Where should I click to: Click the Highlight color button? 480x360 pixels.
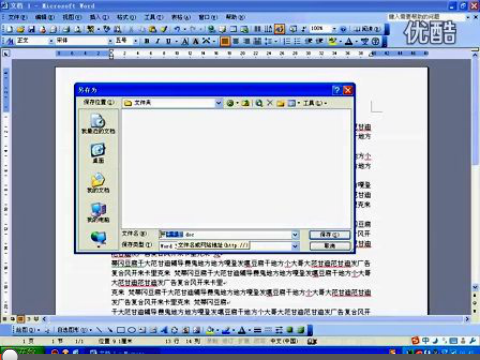(332, 41)
